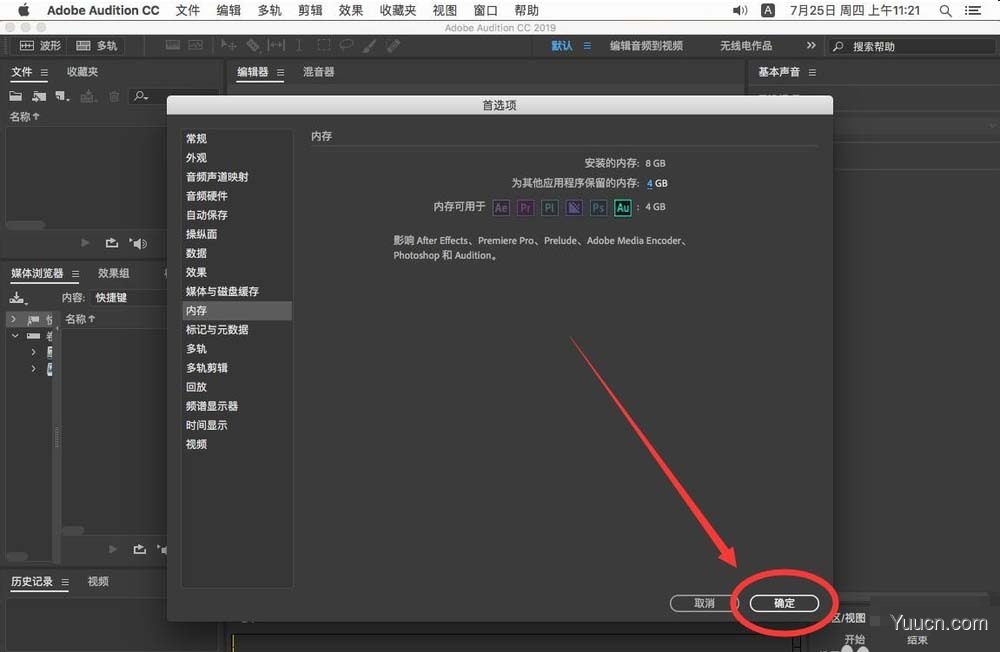Viewport: 1000px width, 652px height.
Task: Click the Ps Photoshop icon in preferences
Action: click(x=598, y=207)
